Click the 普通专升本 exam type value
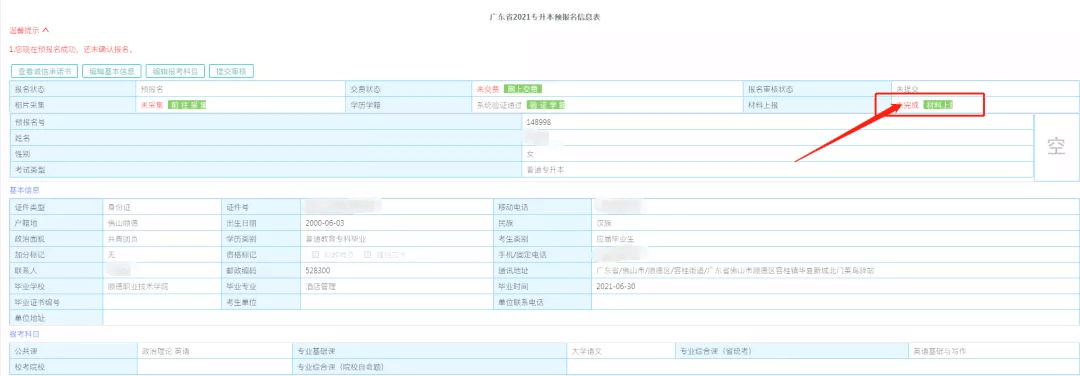The height and width of the screenshot is (376, 1080). click(x=545, y=169)
